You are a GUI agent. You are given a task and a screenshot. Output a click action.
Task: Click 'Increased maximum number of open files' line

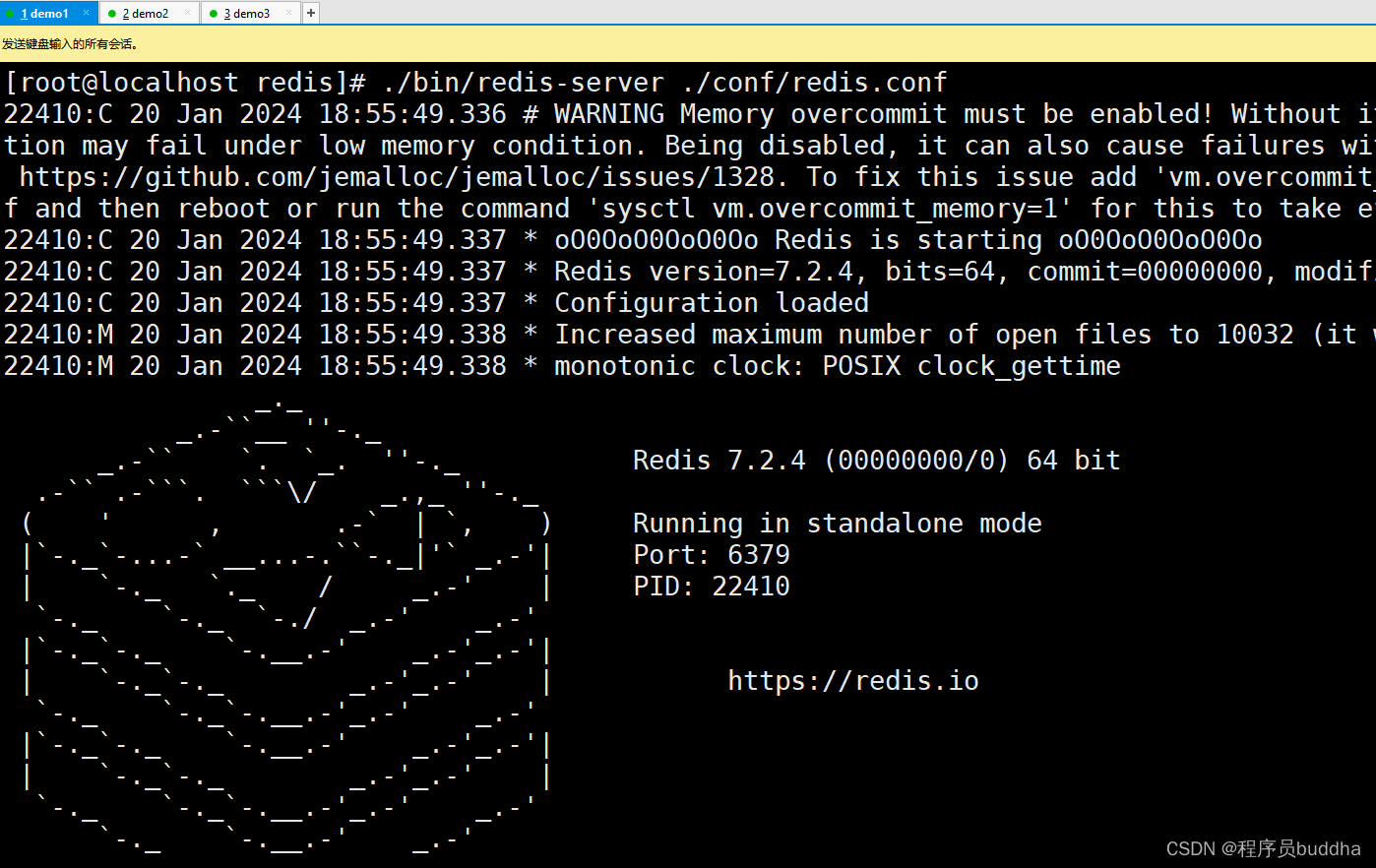click(x=688, y=335)
